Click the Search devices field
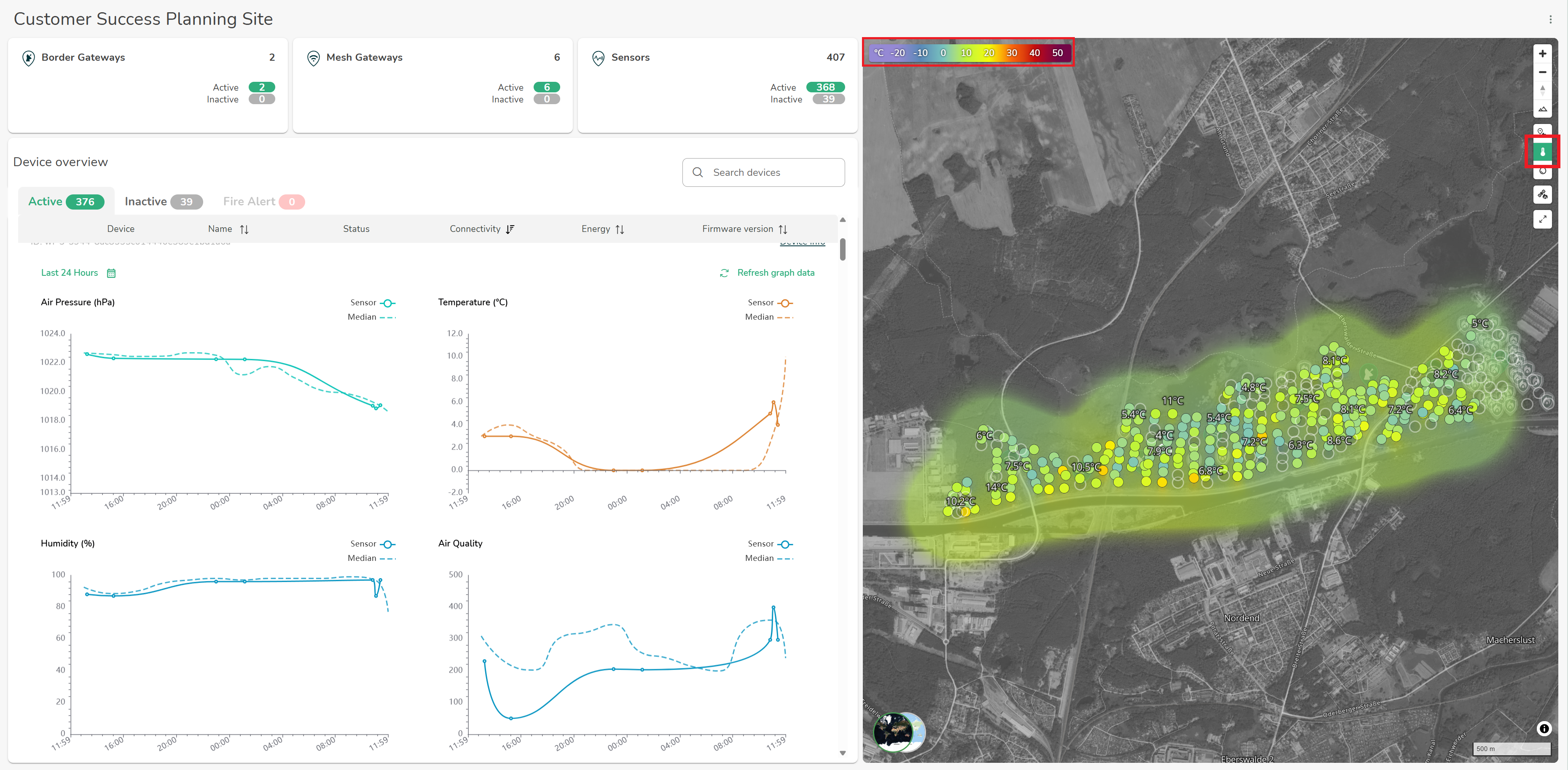The width and height of the screenshot is (1568, 770). point(763,172)
